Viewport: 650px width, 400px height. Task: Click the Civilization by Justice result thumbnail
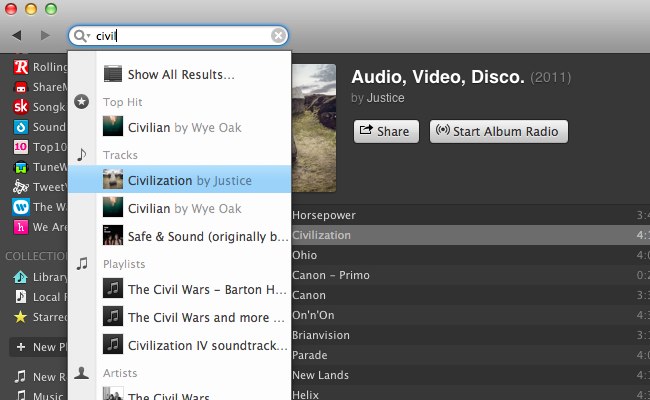[x=113, y=179]
